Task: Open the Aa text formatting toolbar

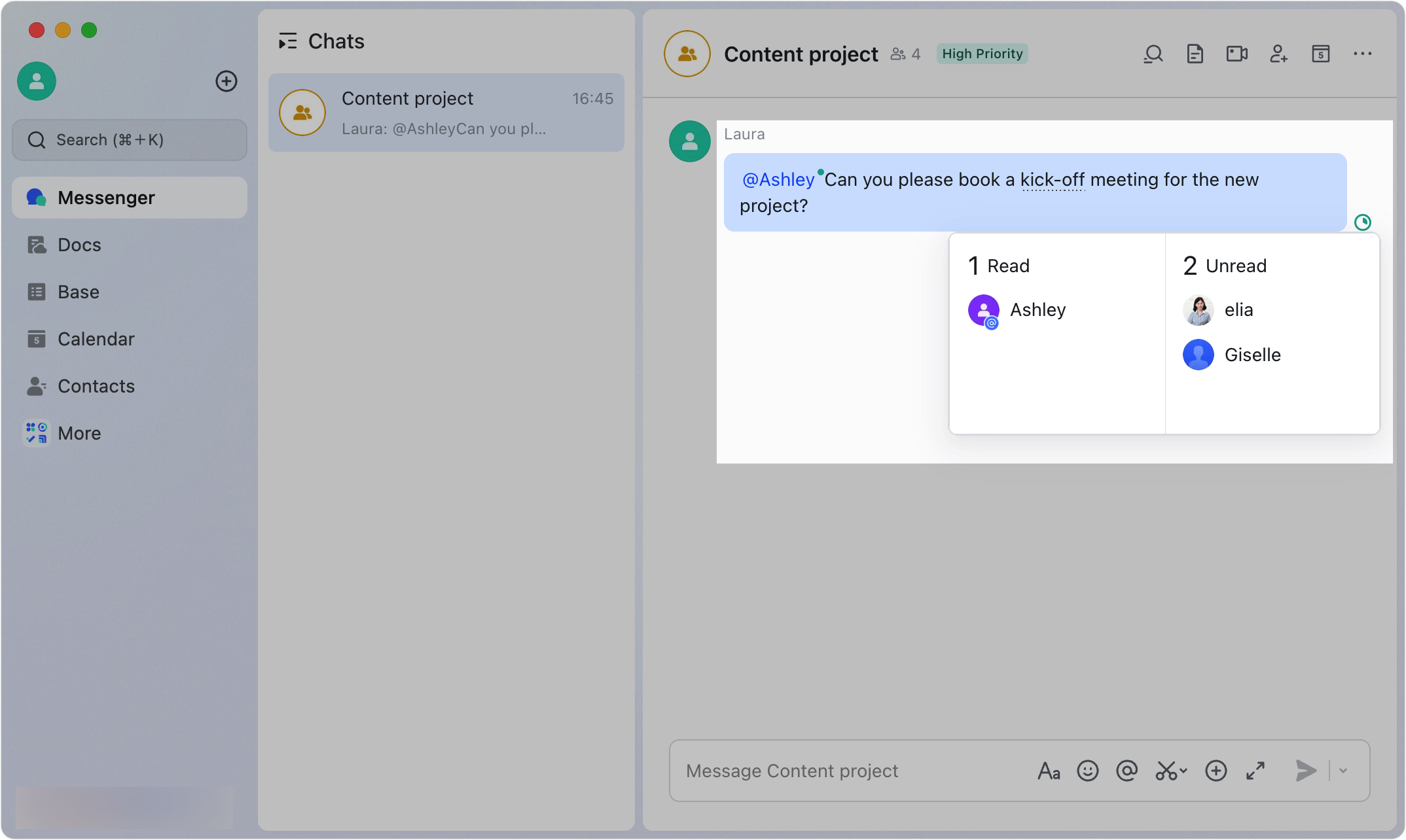Action: 1049,771
